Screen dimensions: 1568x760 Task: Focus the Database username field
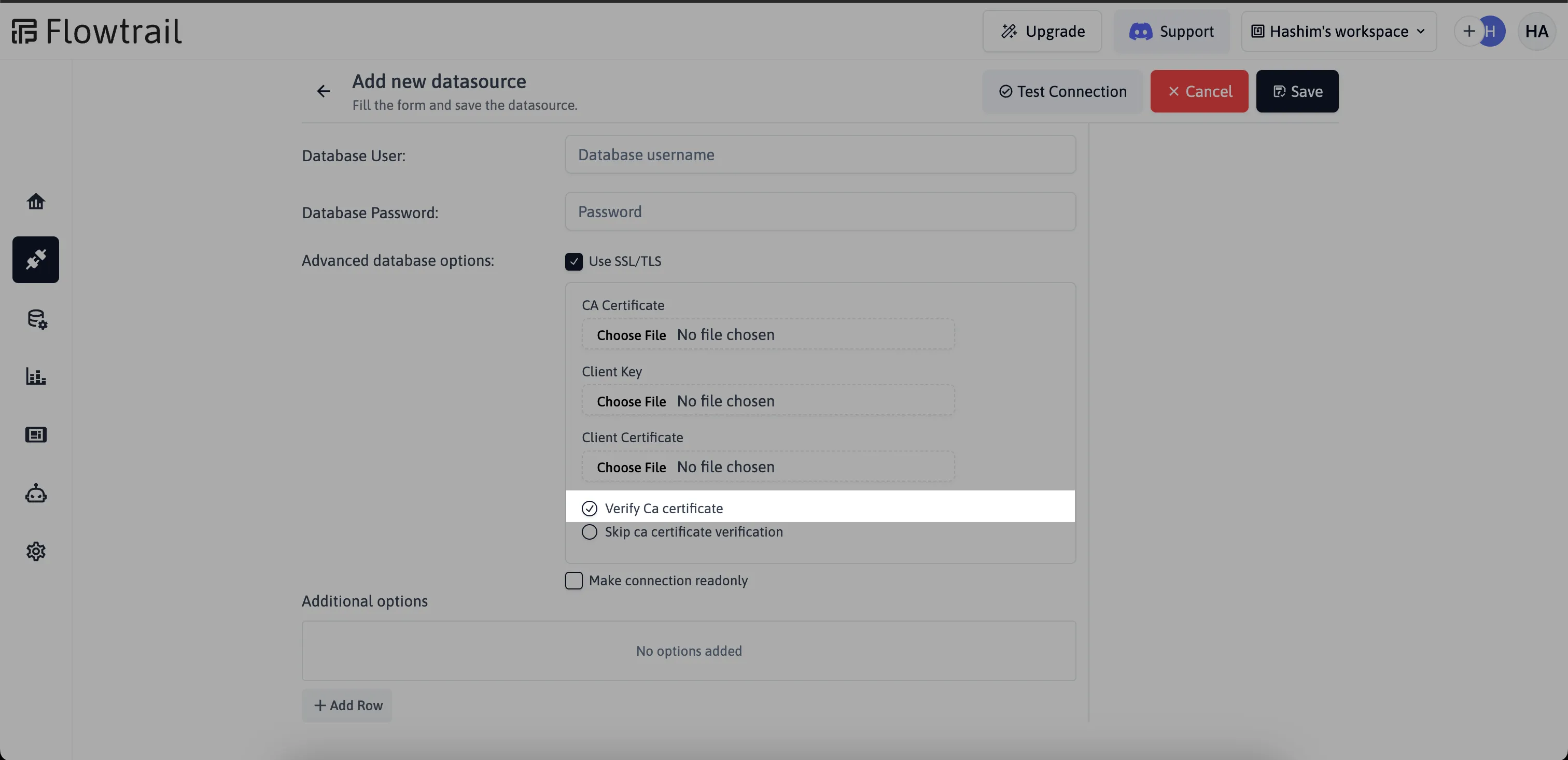820,154
